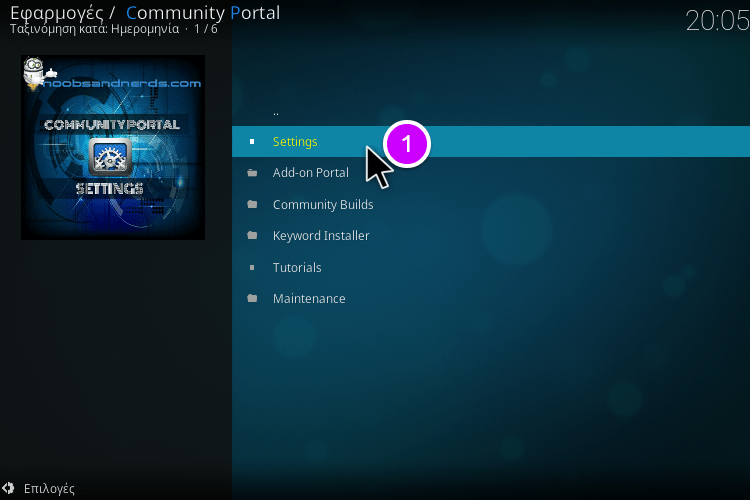Select Keyword Installer item

tap(491, 235)
